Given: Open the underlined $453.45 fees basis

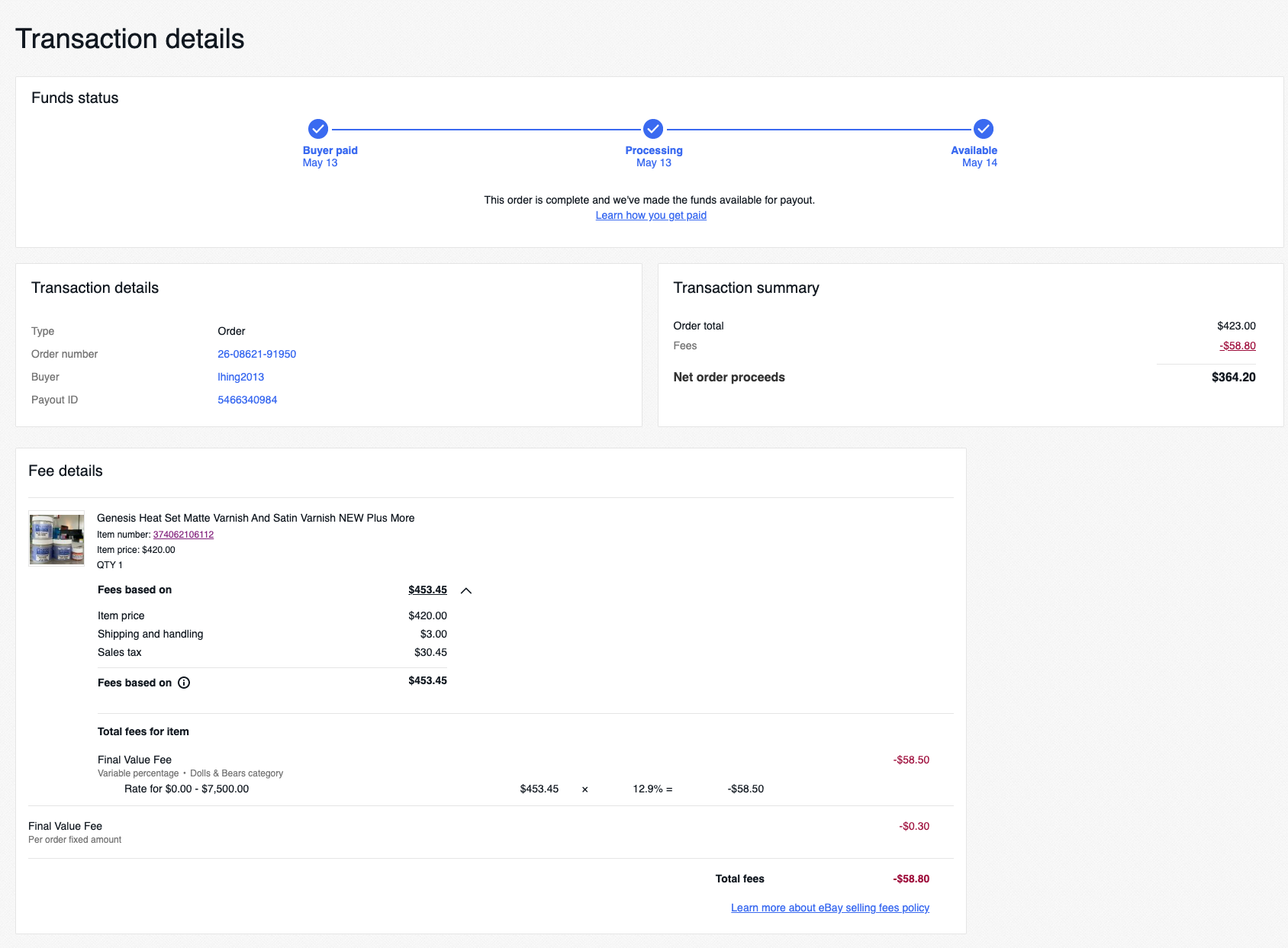Looking at the screenshot, I should [427, 590].
